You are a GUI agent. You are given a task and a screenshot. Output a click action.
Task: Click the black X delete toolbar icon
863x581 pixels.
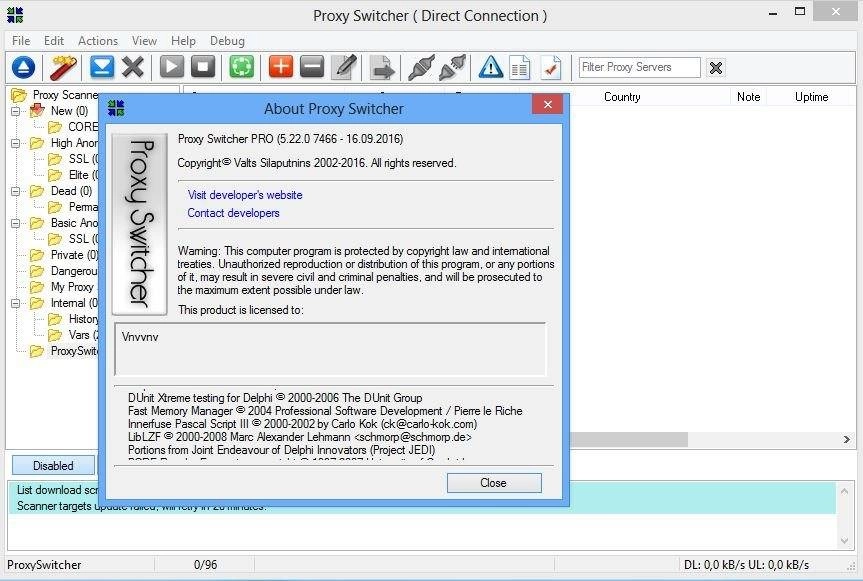[x=133, y=67]
